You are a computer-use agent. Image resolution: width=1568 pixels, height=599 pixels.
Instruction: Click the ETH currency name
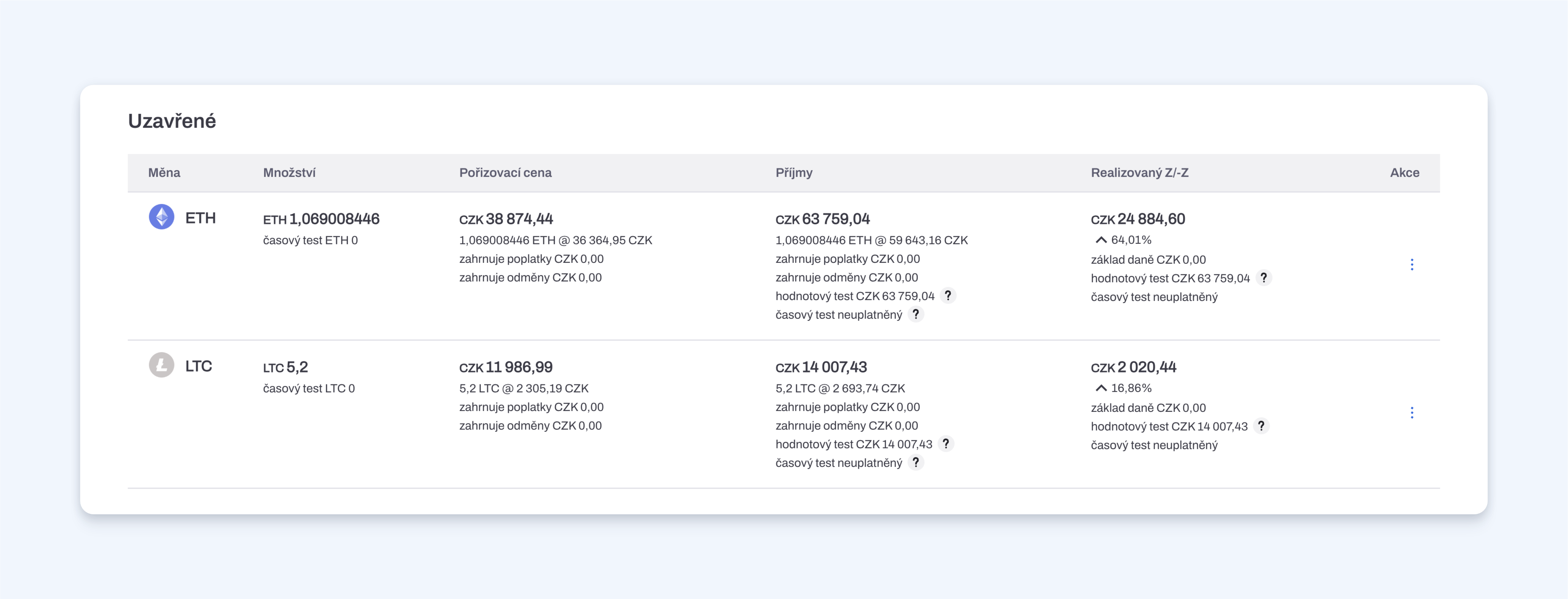click(200, 218)
